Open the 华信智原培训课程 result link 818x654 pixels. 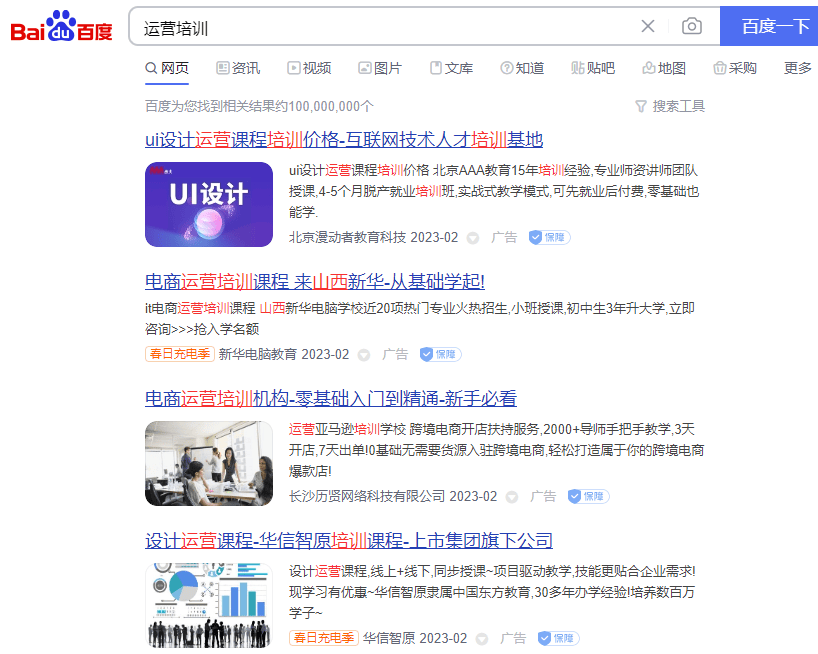tap(347, 540)
